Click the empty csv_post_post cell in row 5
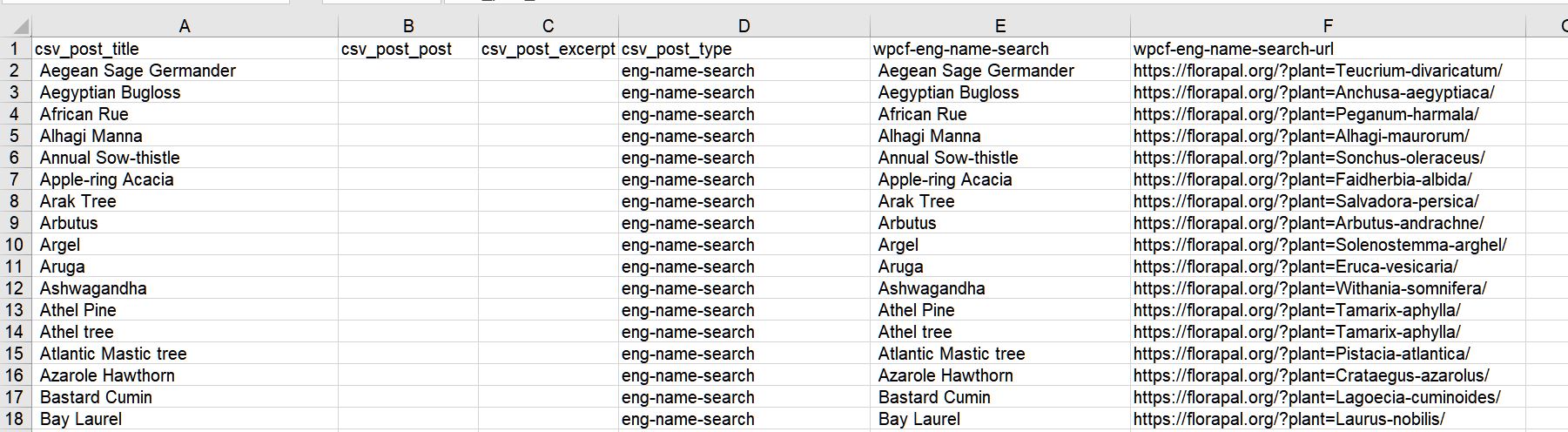The height and width of the screenshot is (432, 1568). click(408, 136)
